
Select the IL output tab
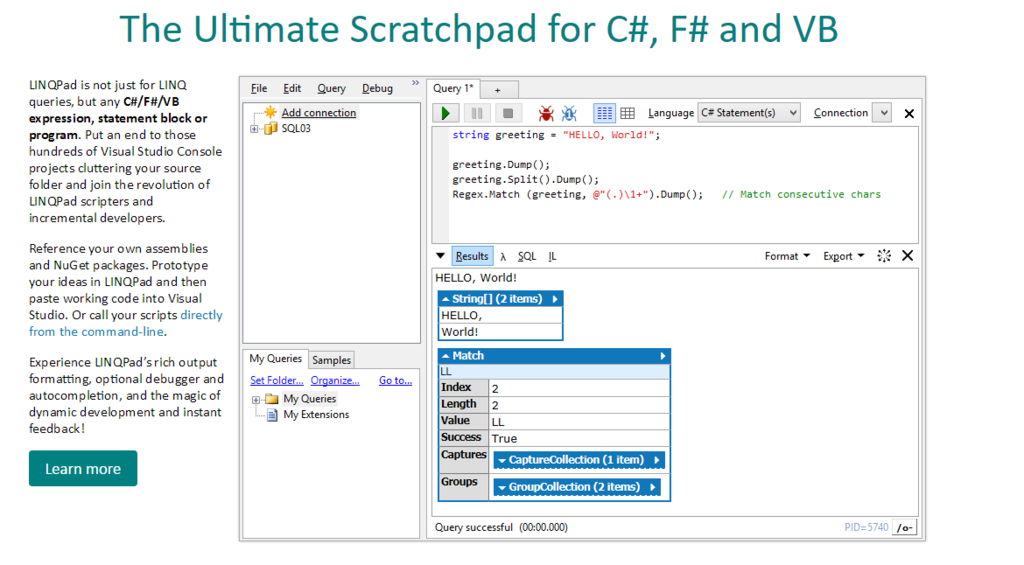pyautogui.click(x=552, y=256)
